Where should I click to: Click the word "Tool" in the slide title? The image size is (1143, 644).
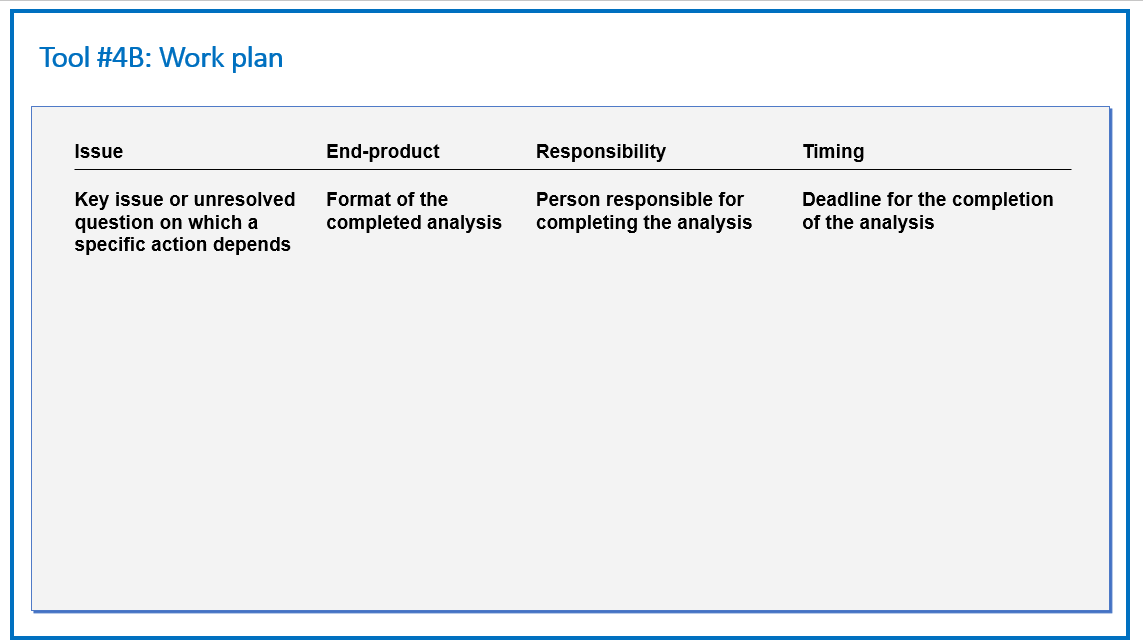point(64,58)
